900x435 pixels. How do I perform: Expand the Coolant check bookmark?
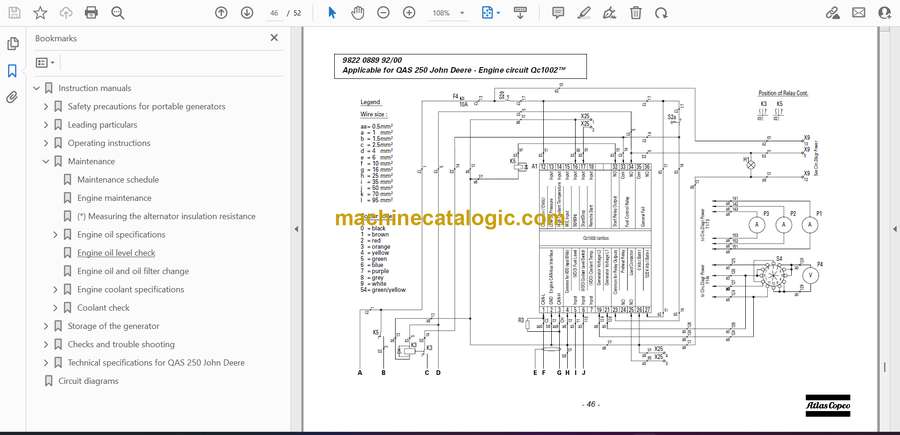point(55,308)
